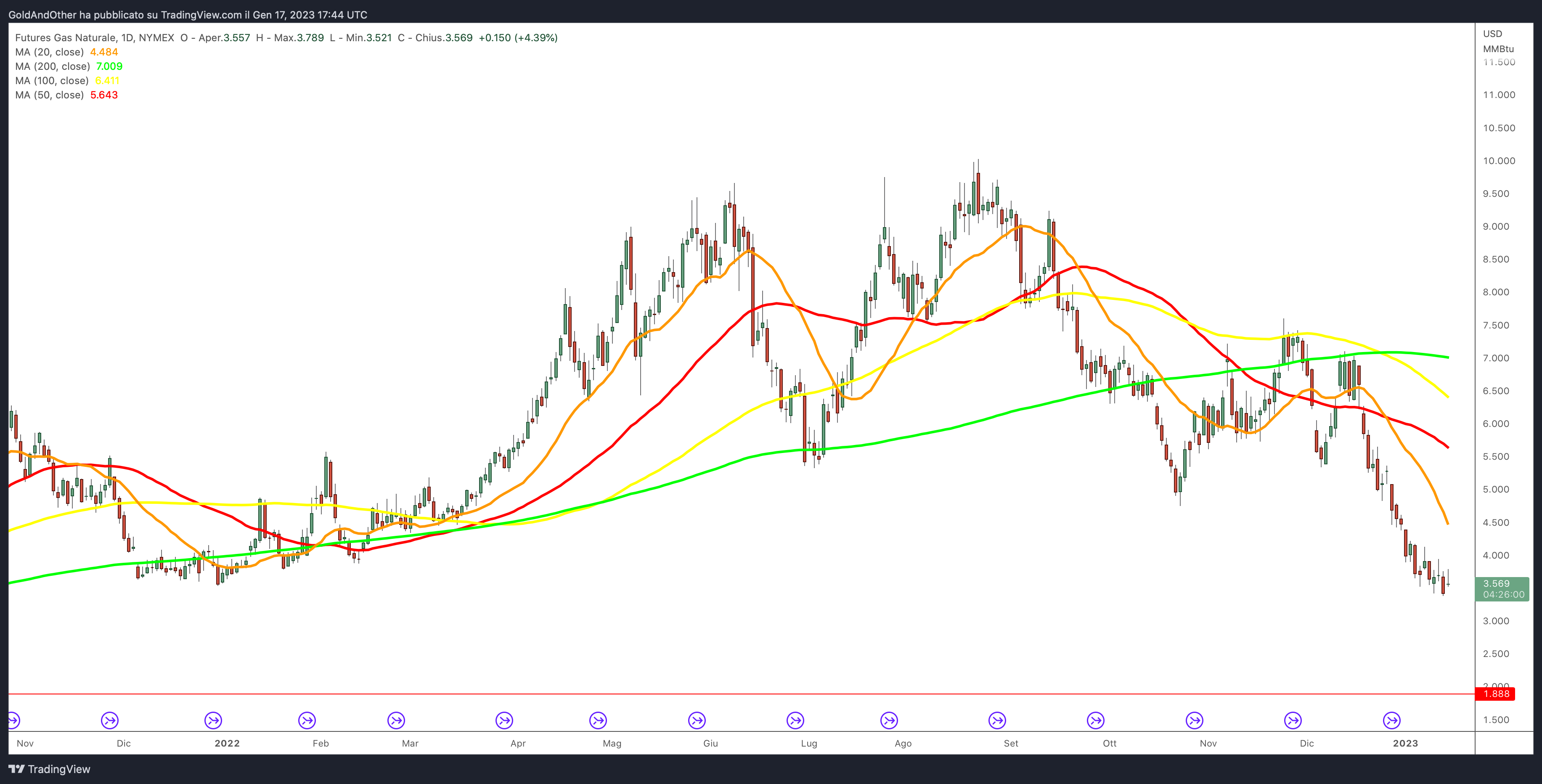Select the MA (50, close) legend entry

[x=66, y=95]
